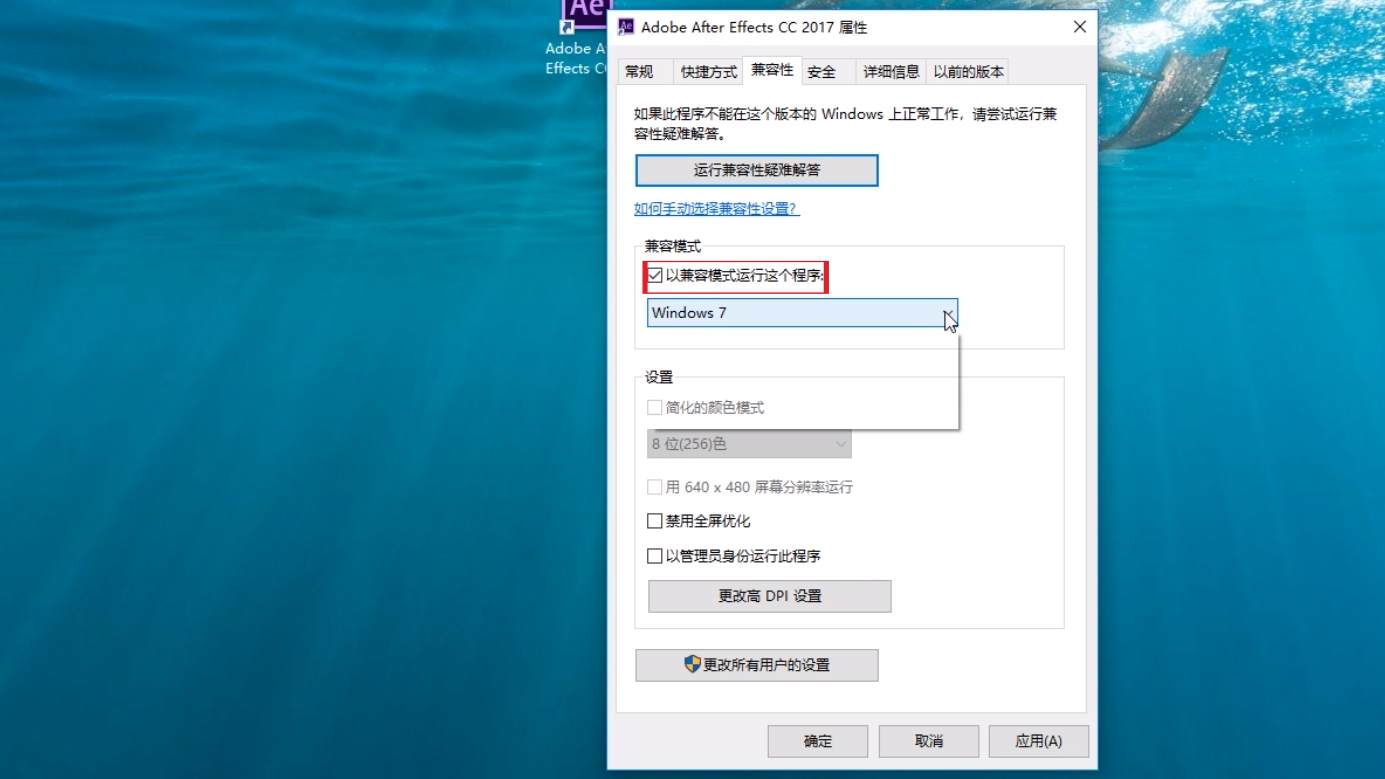Open the 详细信息 tab
1385x779 pixels.
click(x=891, y=72)
